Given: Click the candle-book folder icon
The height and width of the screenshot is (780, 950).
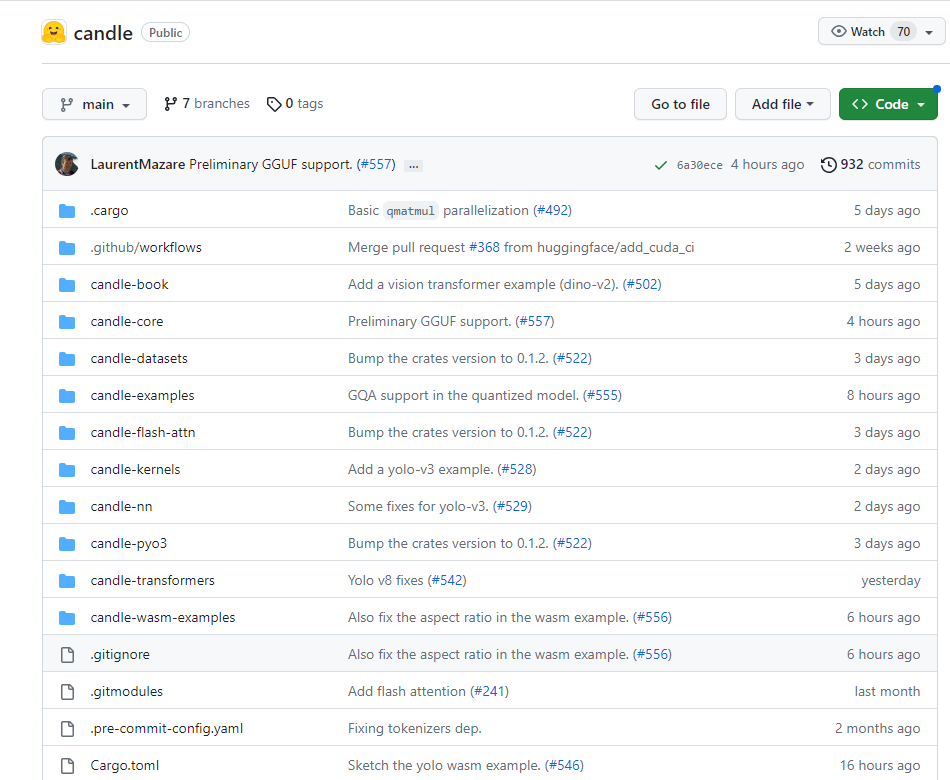Looking at the screenshot, I should tap(67, 285).
